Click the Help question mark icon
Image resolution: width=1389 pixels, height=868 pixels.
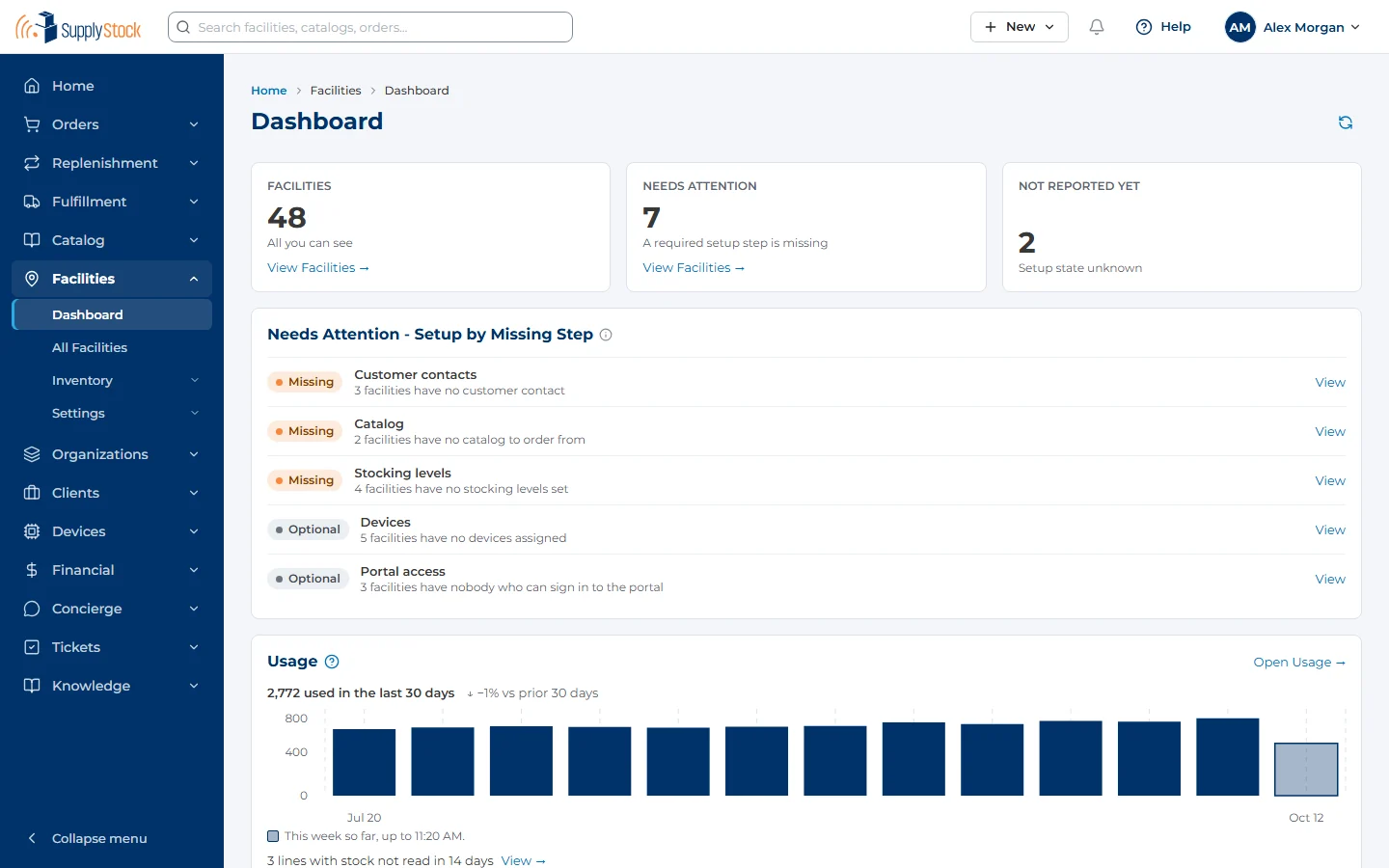coord(1144,27)
